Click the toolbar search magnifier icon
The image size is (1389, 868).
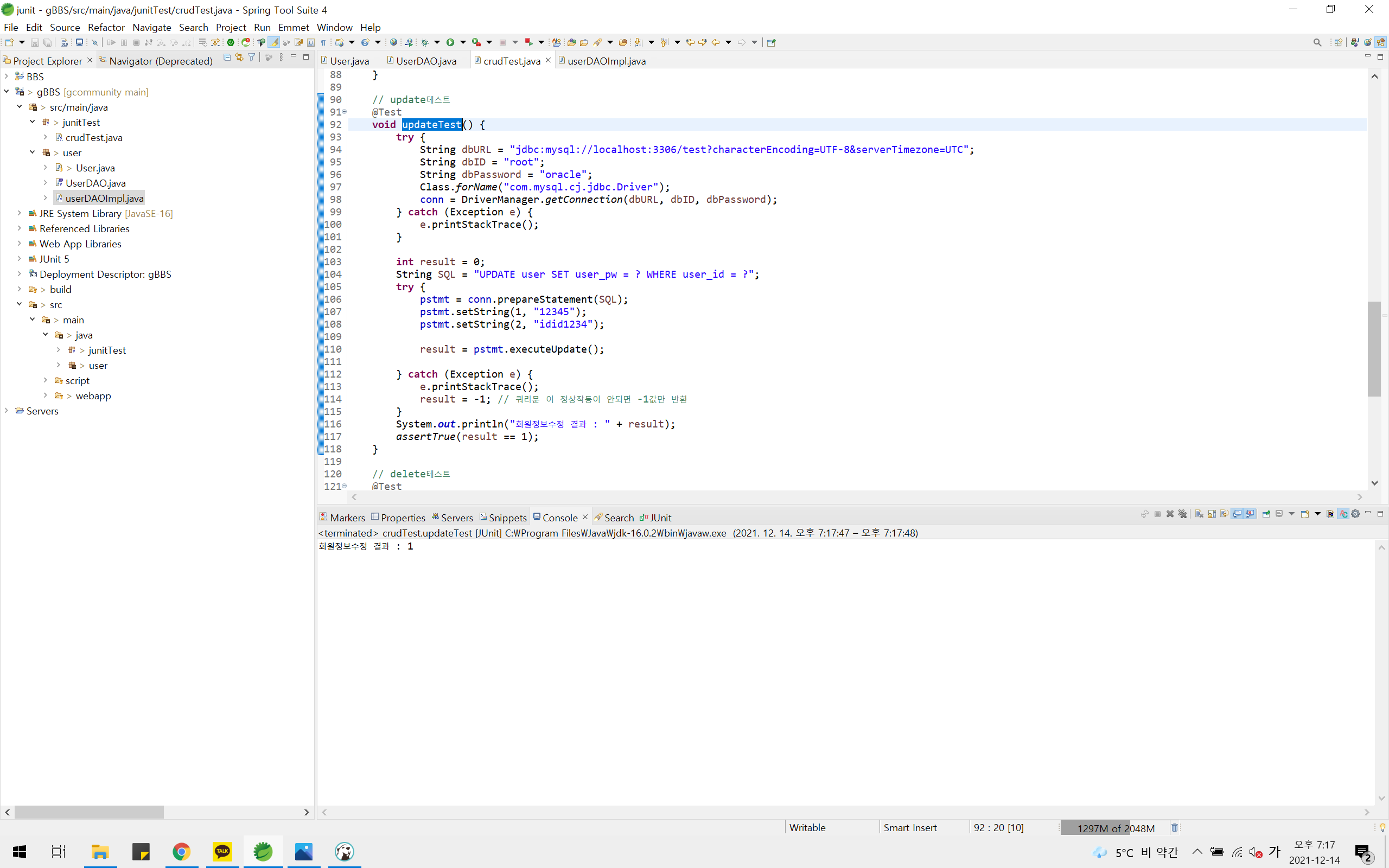[1317, 42]
